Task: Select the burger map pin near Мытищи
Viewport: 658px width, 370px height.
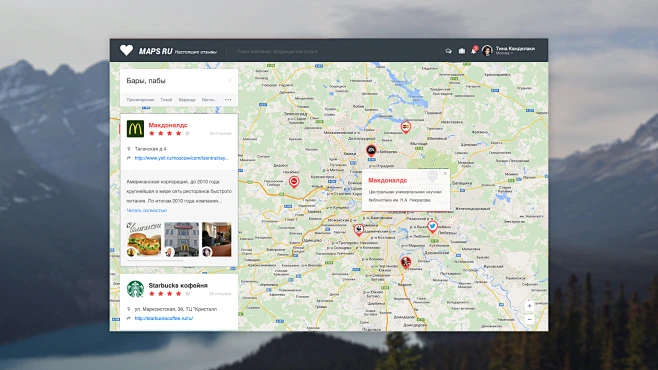Action: pyautogui.click(x=405, y=127)
